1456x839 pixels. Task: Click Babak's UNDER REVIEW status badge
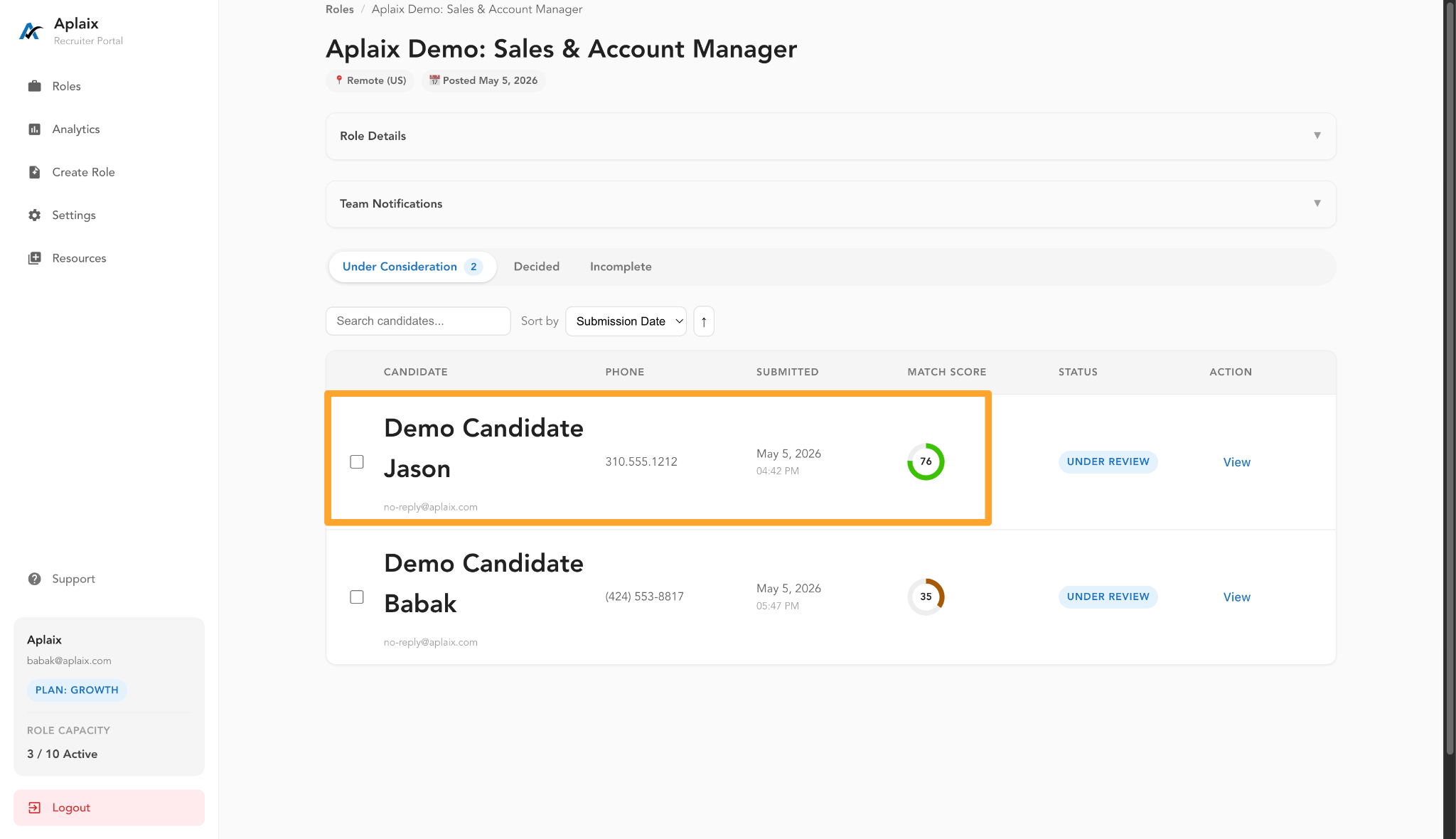(x=1108, y=597)
